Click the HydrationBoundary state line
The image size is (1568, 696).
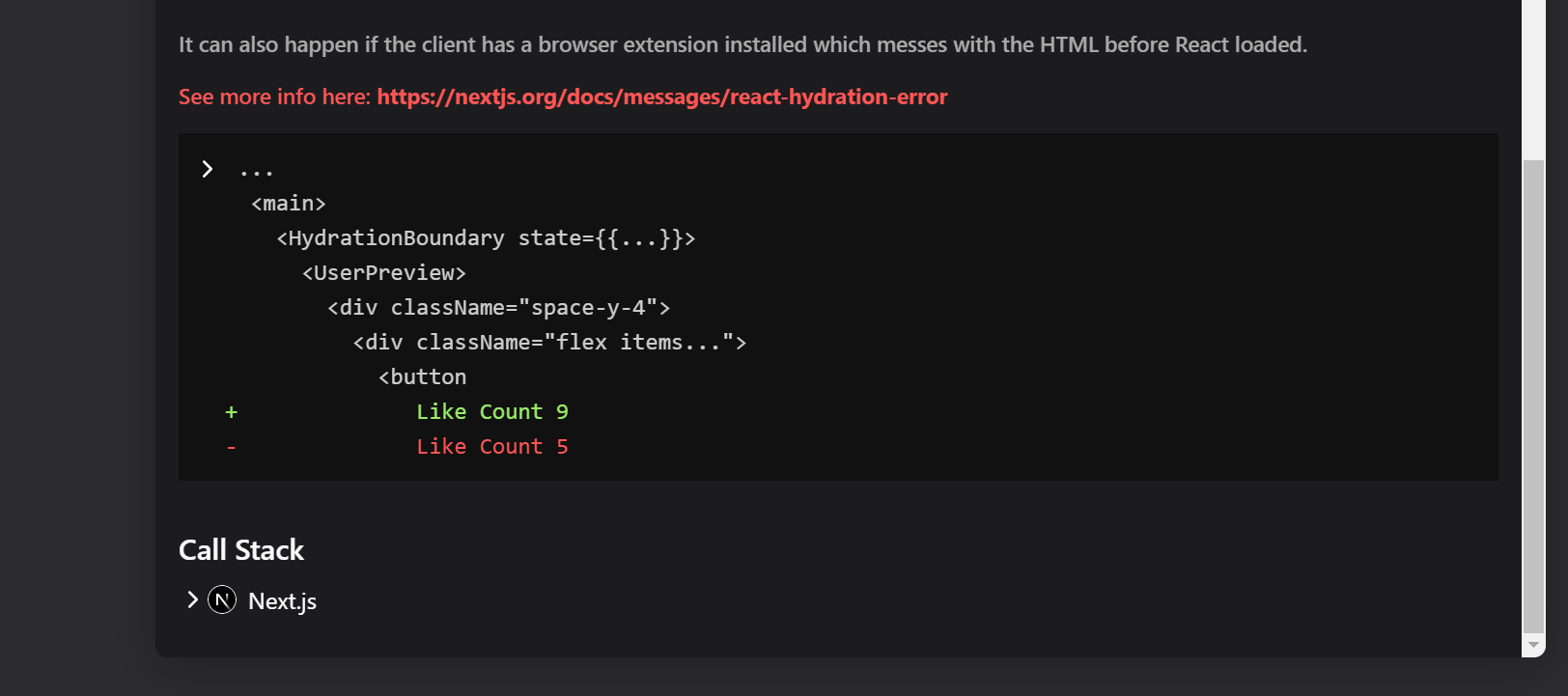486,238
